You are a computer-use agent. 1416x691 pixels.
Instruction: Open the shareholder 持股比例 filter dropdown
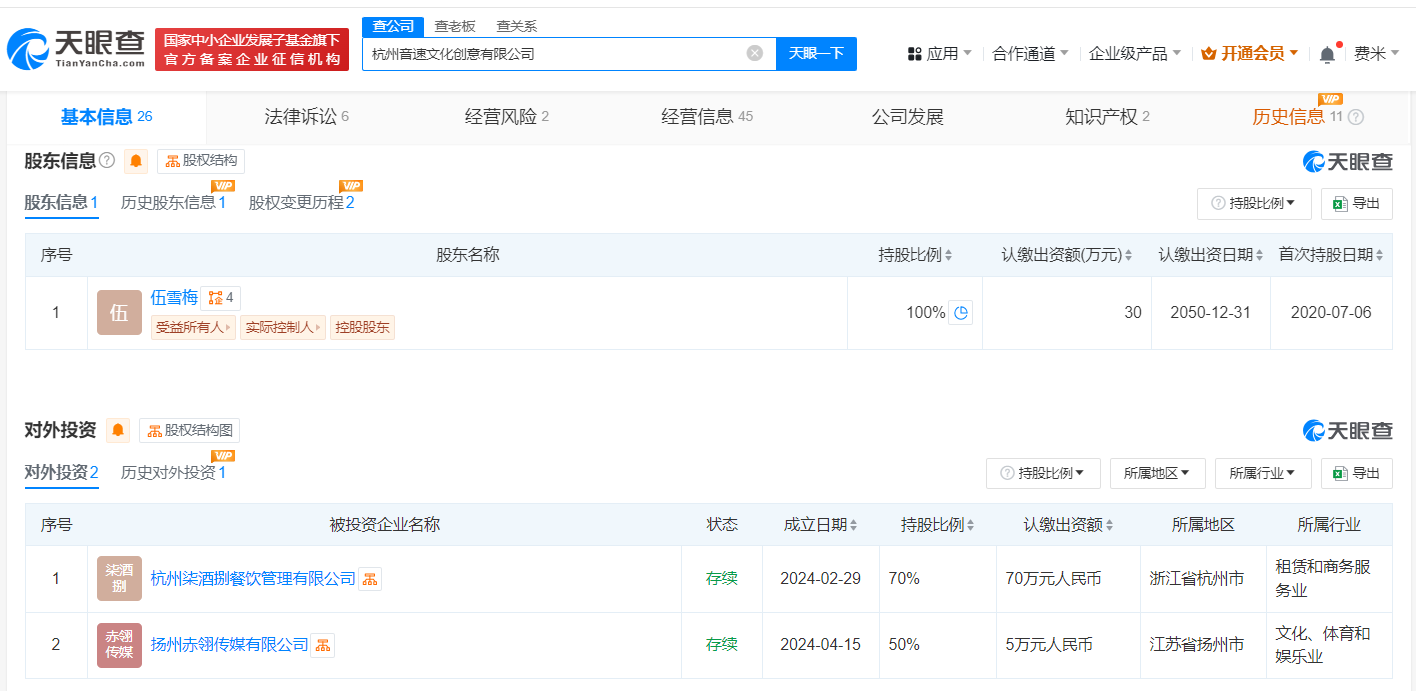click(x=1254, y=203)
